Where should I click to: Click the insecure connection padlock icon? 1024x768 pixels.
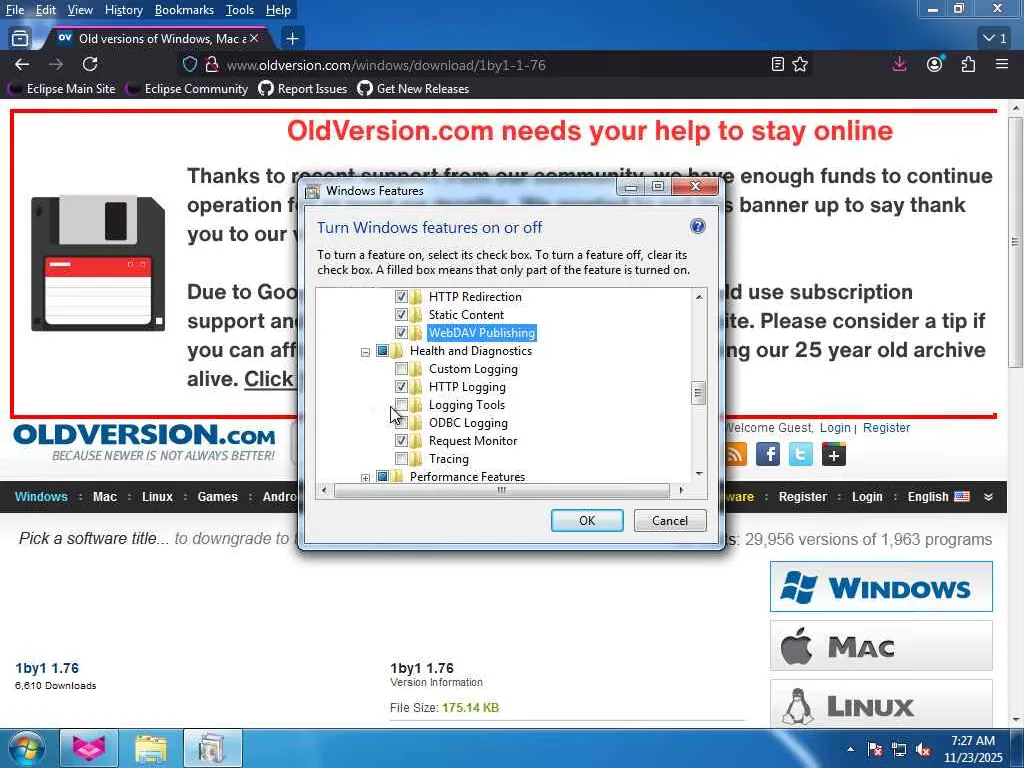point(211,64)
